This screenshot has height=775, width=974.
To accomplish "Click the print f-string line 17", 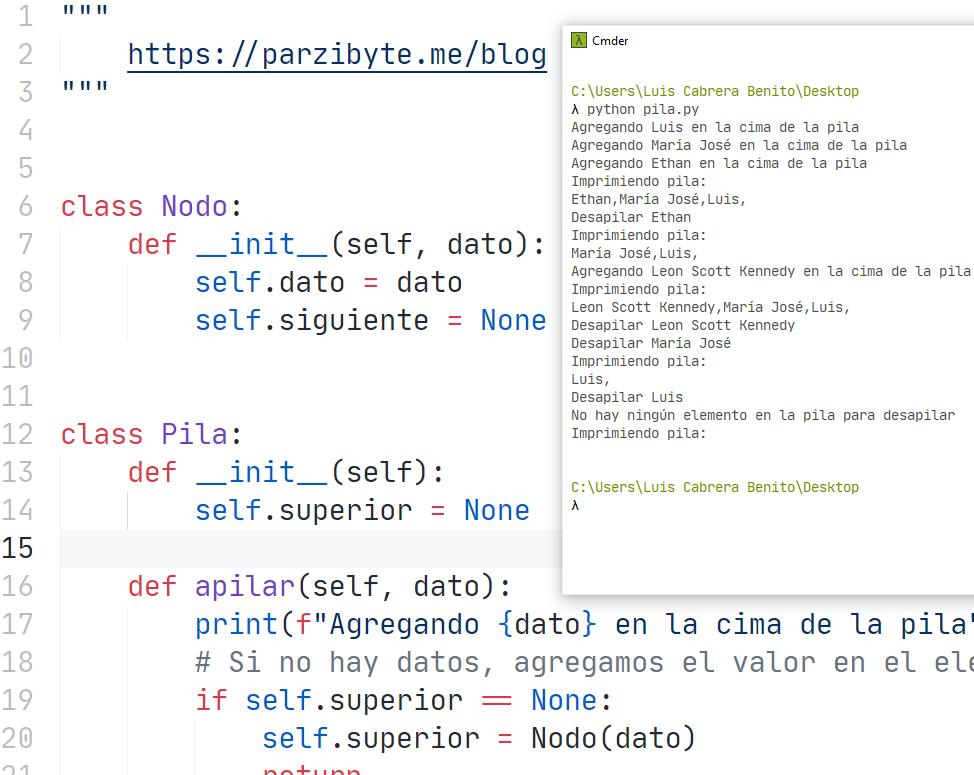I will pyautogui.click(x=584, y=624).
